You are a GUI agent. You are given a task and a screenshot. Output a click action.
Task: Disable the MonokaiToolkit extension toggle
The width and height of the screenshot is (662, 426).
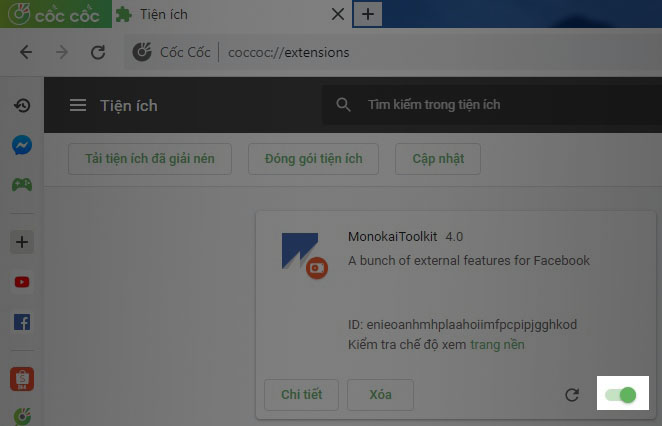coord(621,395)
